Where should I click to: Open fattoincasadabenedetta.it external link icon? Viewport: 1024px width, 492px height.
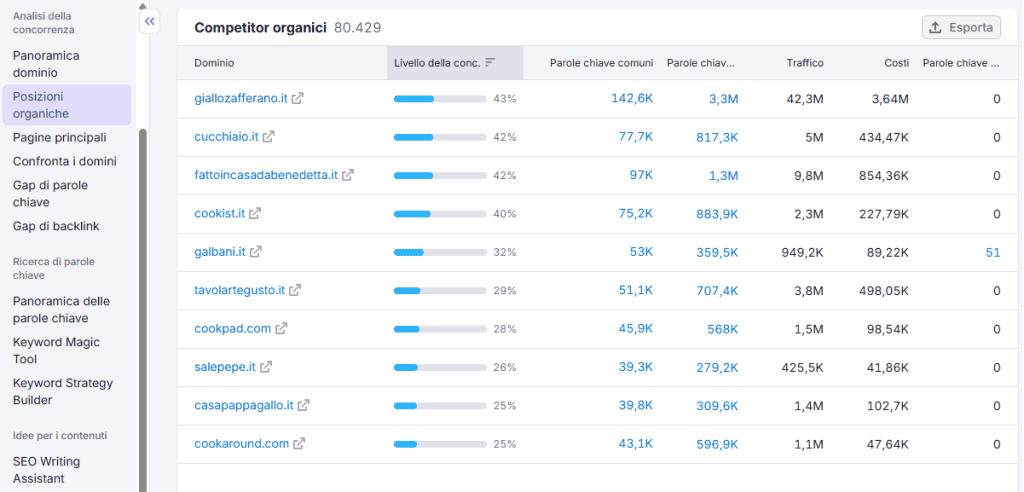(x=348, y=175)
